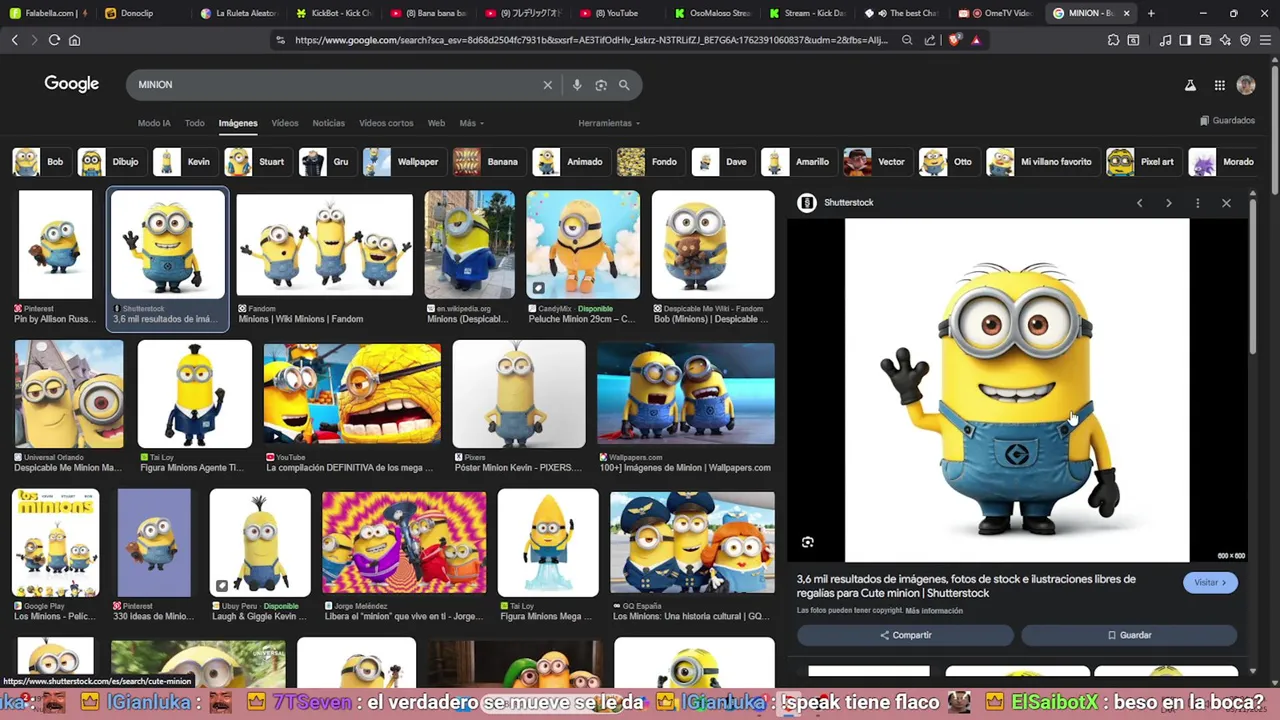The height and width of the screenshot is (720, 1280).
Task: Show the previous image in preview panel
Action: (x=1139, y=203)
